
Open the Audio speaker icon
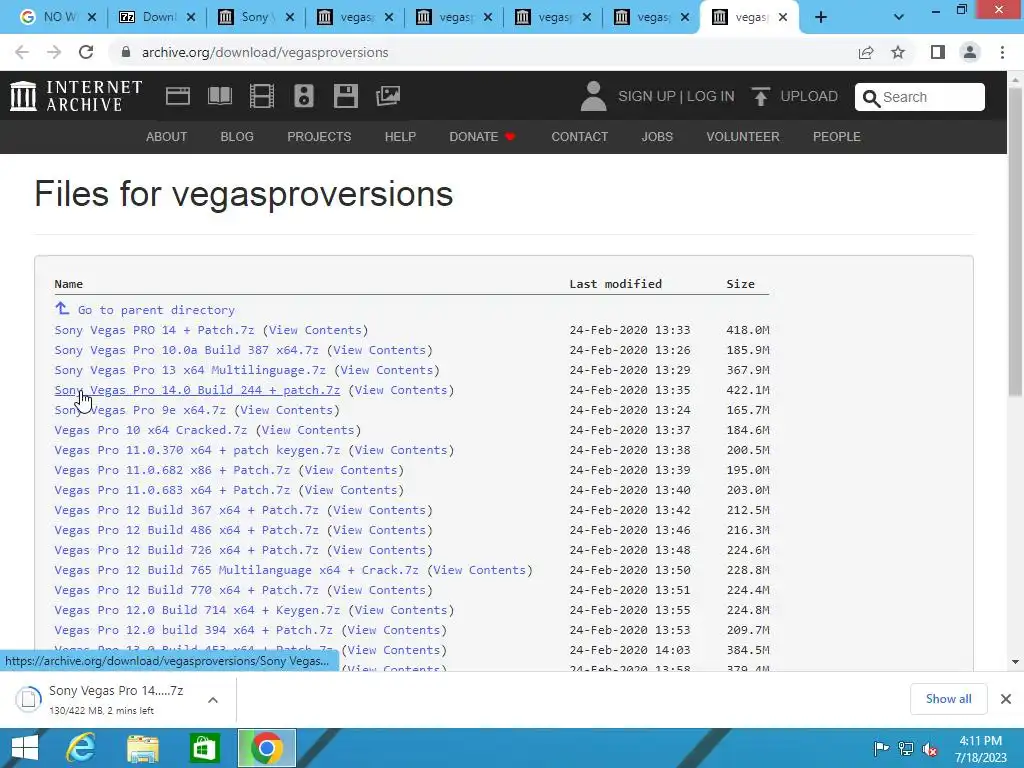click(304, 96)
